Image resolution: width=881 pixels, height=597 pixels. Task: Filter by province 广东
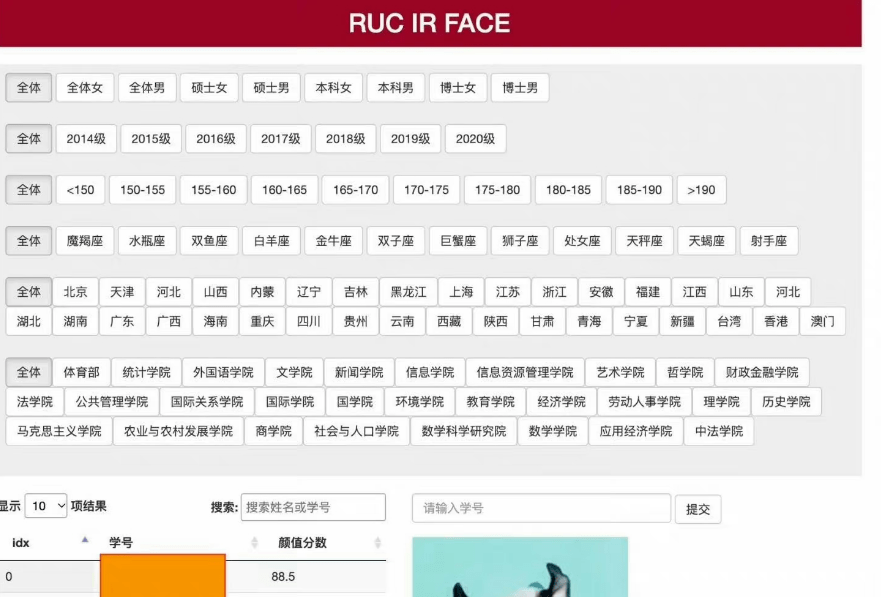[122, 321]
